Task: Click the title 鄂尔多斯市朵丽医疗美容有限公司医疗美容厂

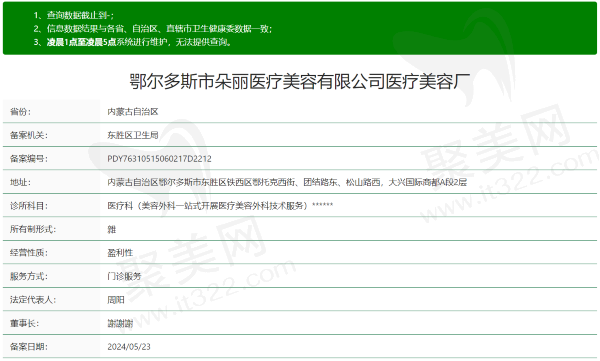Action: coord(300,82)
